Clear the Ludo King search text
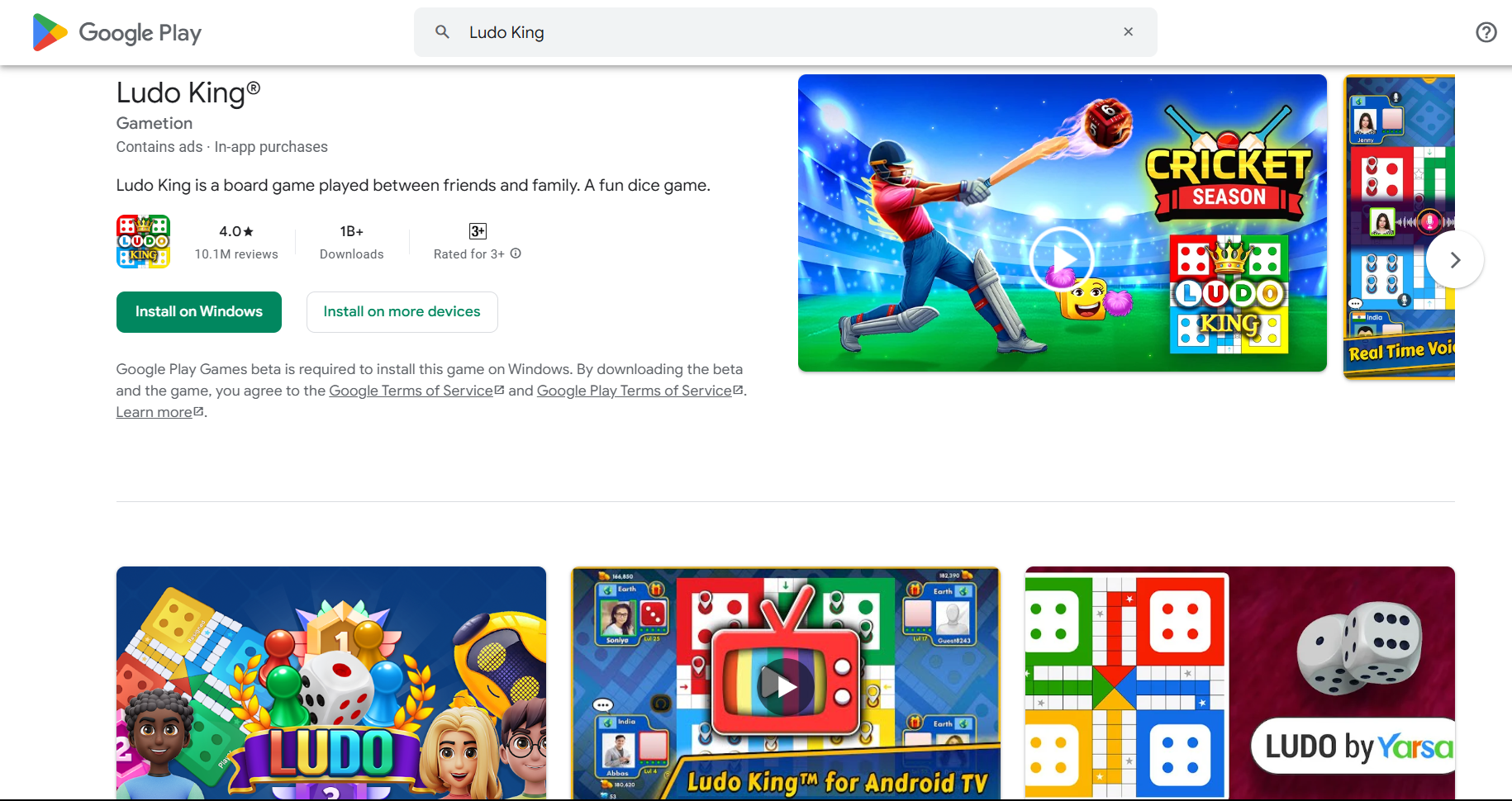1512x801 pixels. point(1129,32)
